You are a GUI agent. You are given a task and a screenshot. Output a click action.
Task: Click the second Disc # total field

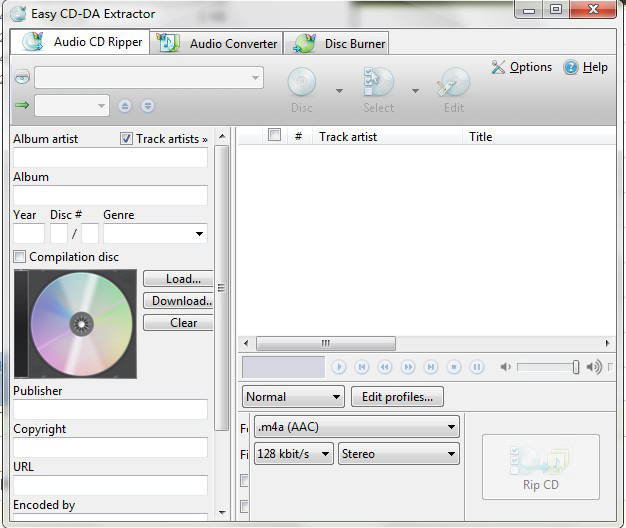(x=90, y=233)
